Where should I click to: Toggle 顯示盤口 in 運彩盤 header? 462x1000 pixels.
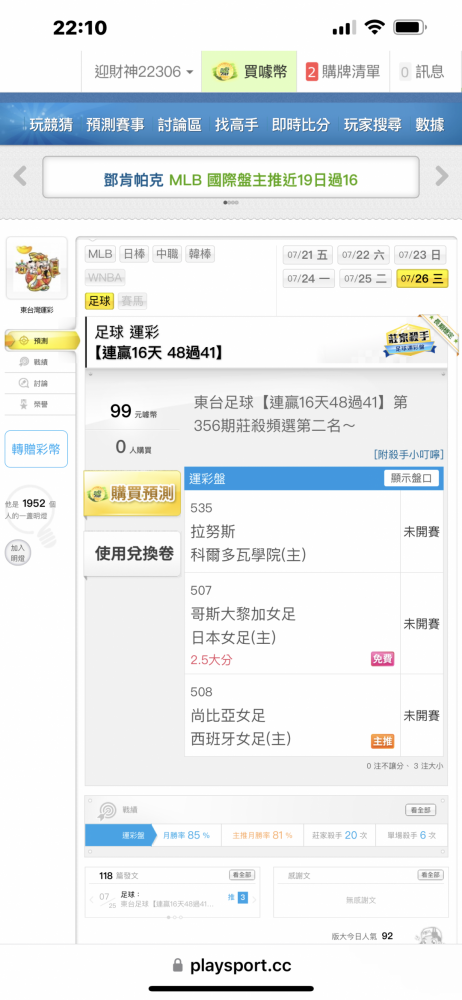[x=412, y=478]
